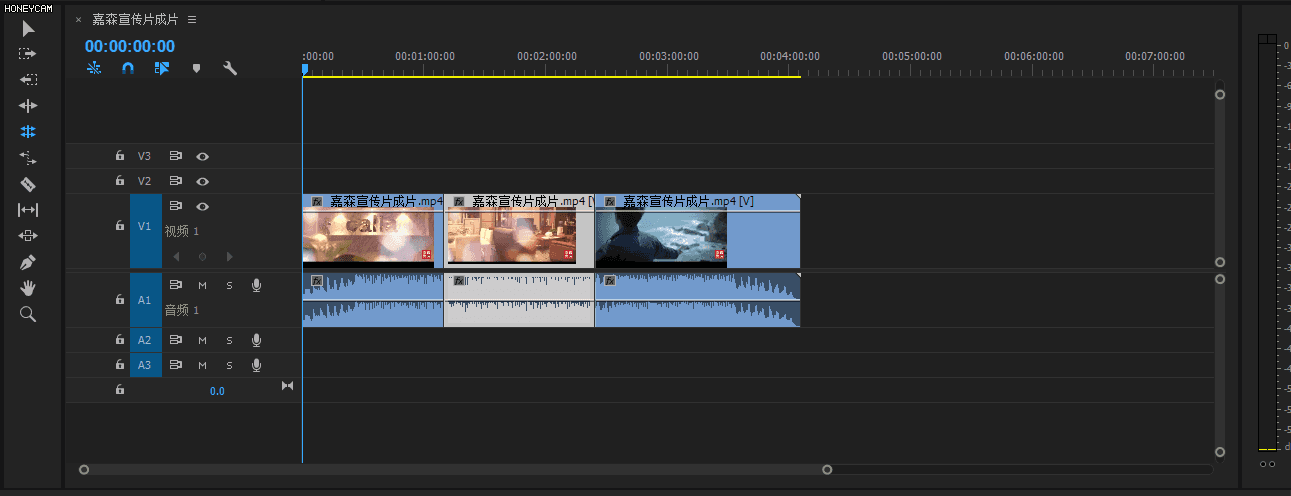Toggle Snap magnet in timeline
This screenshot has width=1291, height=496.
tap(128, 68)
